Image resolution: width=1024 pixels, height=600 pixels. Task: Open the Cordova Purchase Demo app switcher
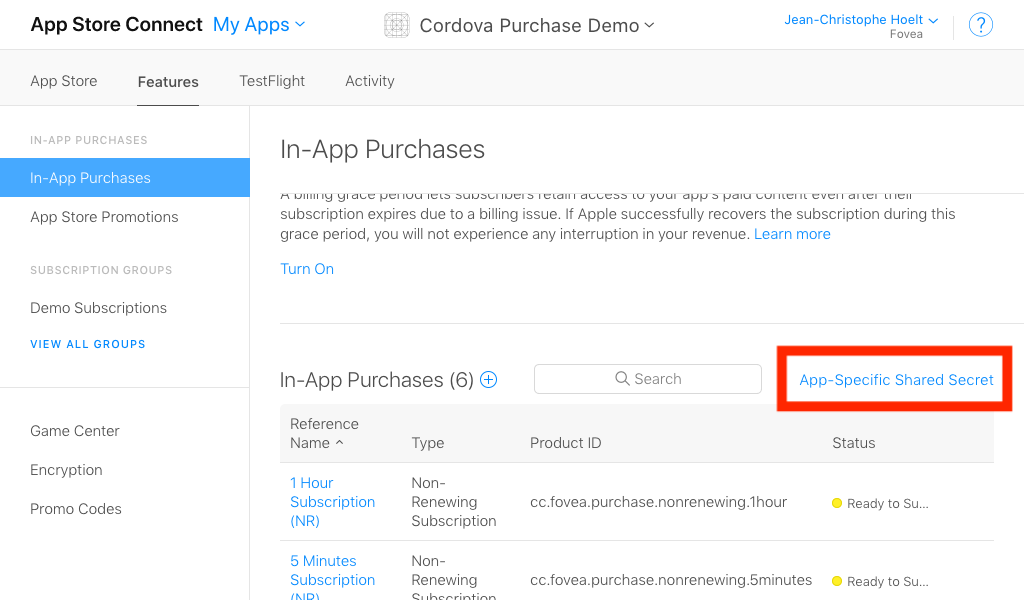point(537,25)
